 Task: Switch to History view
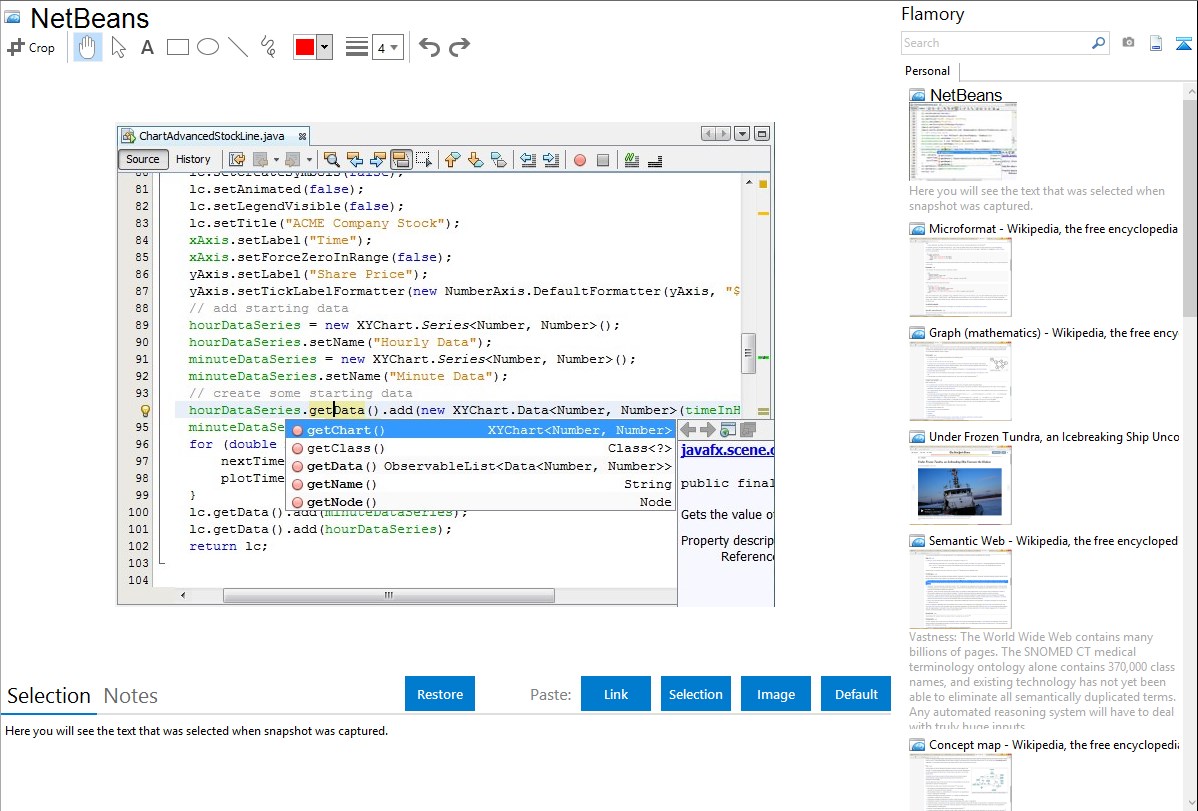(x=193, y=159)
